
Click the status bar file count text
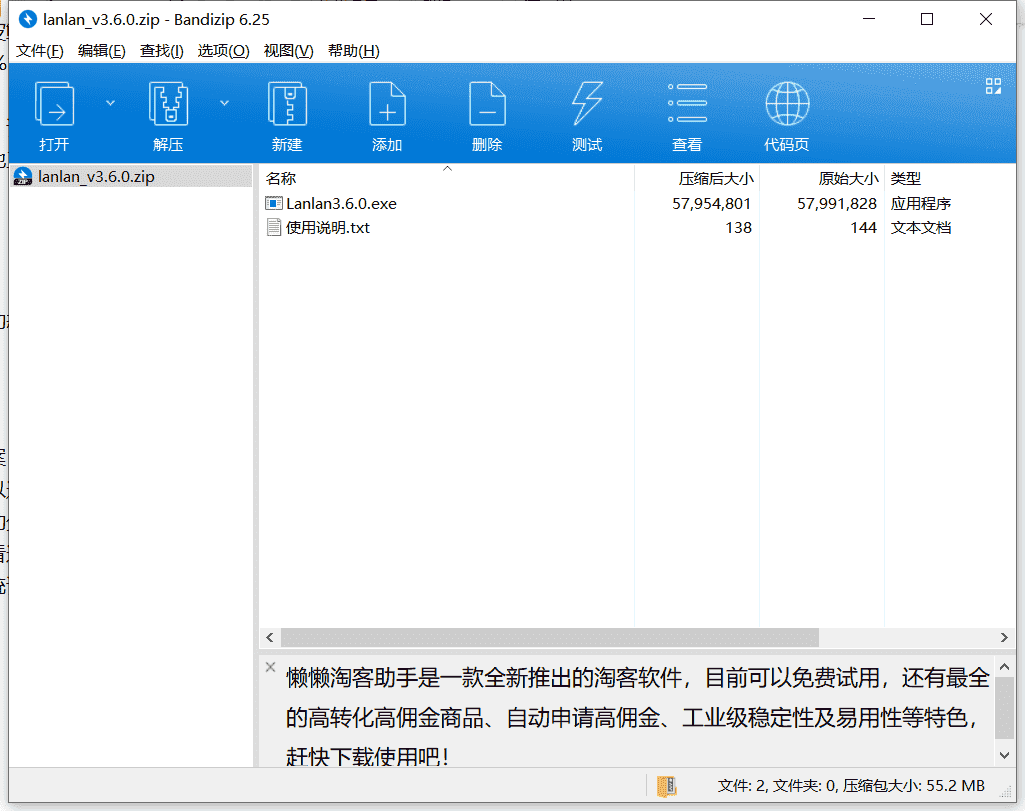click(x=851, y=786)
